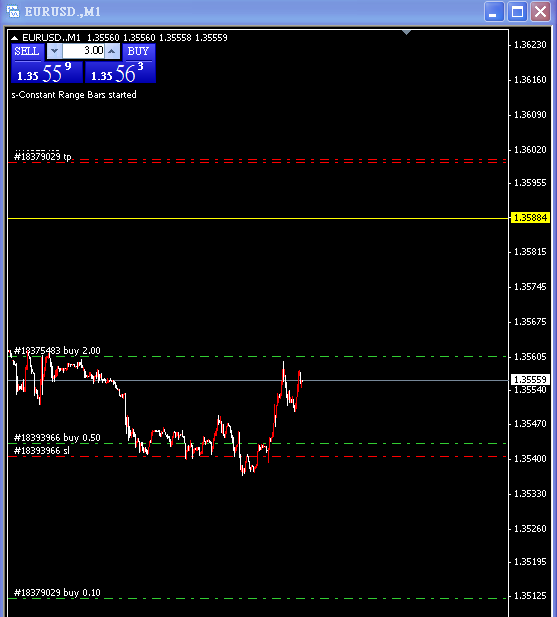The width and height of the screenshot is (557, 617).
Task: Click the EURUSD chart window icon
Action: point(13,11)
